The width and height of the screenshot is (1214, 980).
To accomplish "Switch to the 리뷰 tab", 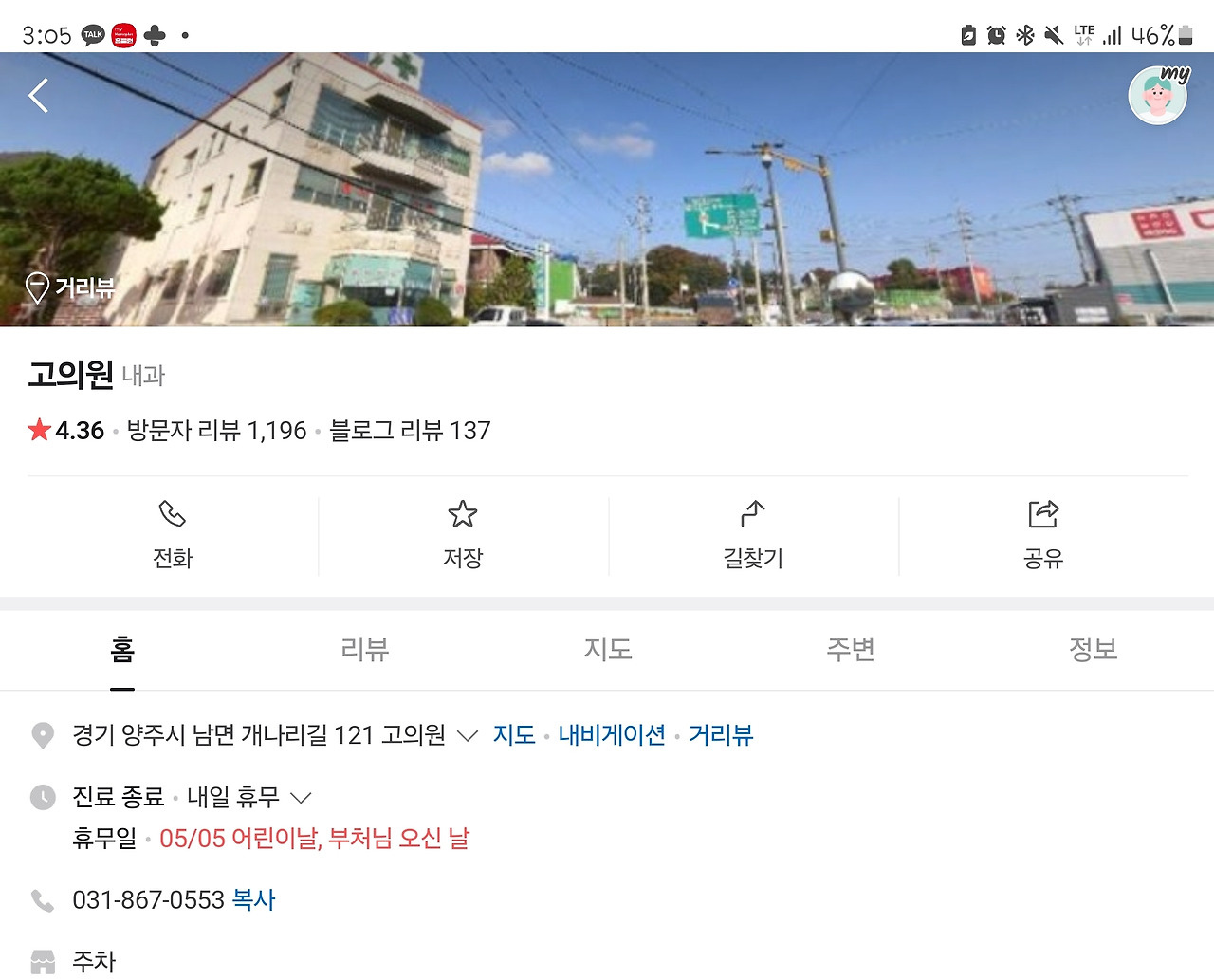I will (x=364, y=650).
